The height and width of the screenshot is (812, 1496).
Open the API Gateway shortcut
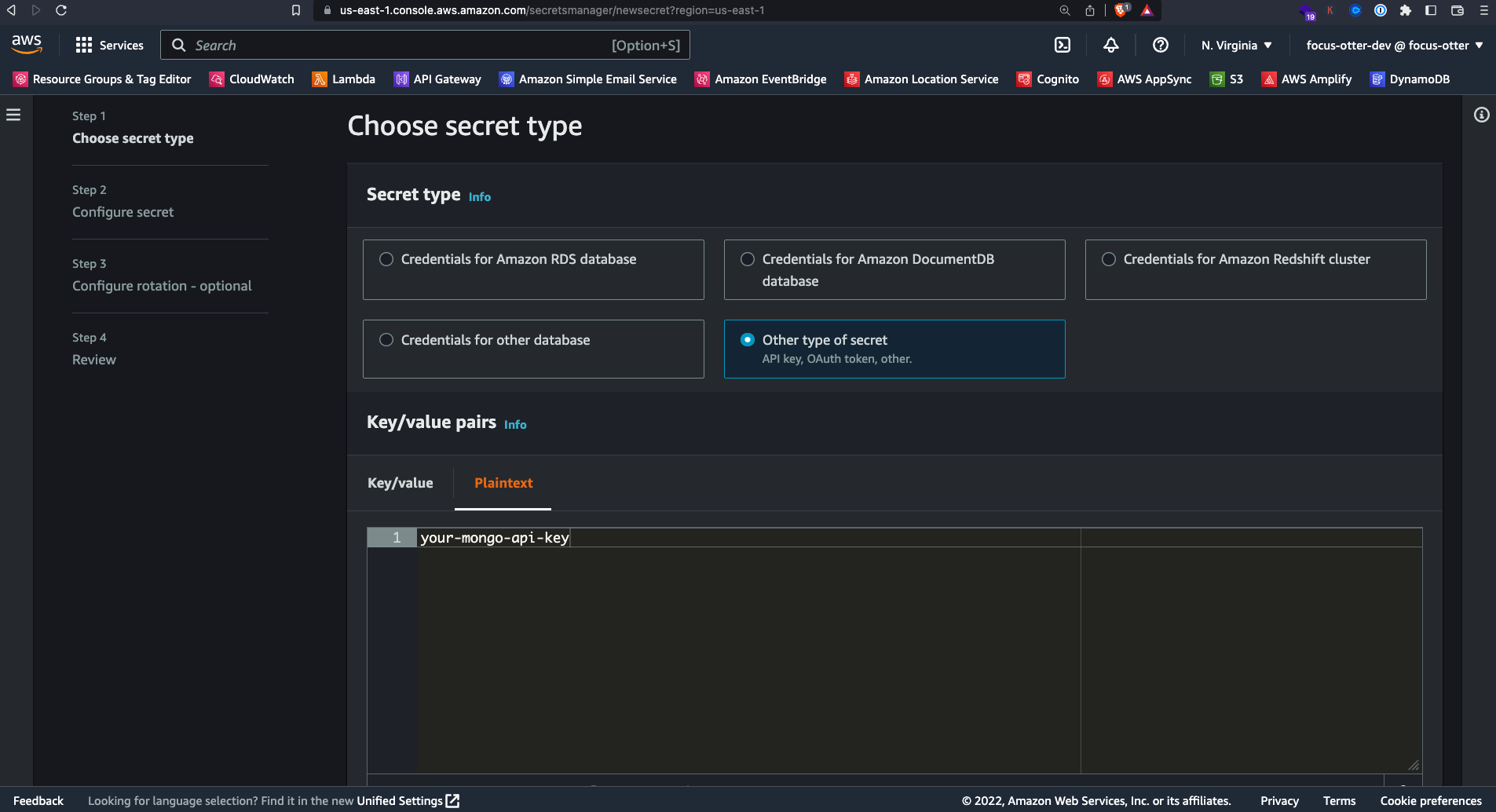click(x=437, y=79)
